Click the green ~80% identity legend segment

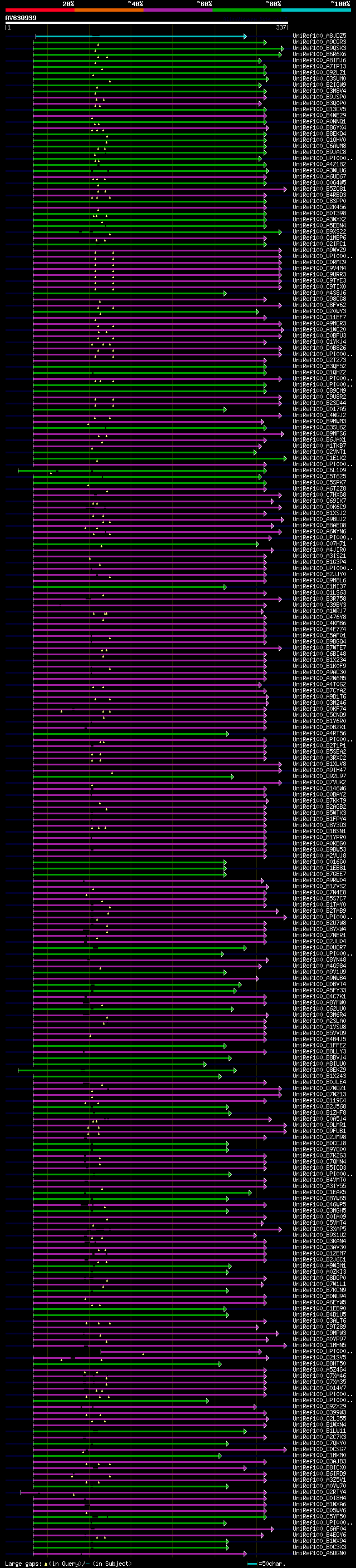click(x=246, y=10)
